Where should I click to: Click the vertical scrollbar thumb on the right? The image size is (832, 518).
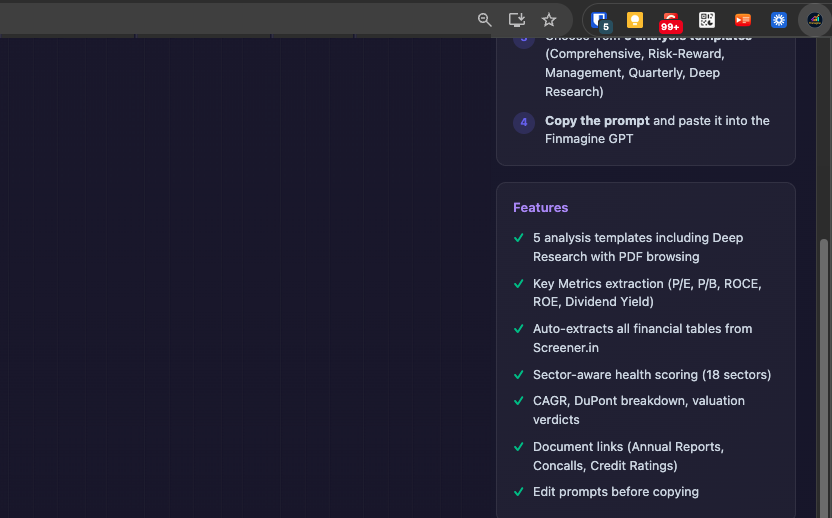click(x=824, y=378)
